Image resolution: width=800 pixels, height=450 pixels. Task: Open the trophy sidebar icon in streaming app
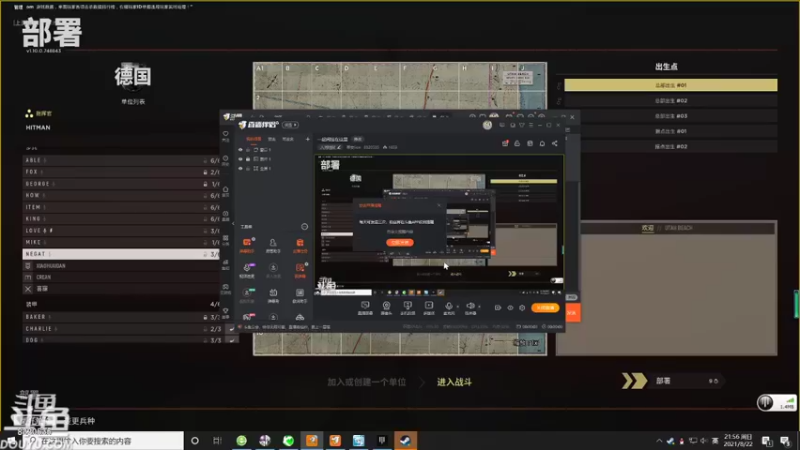point(226,310)
